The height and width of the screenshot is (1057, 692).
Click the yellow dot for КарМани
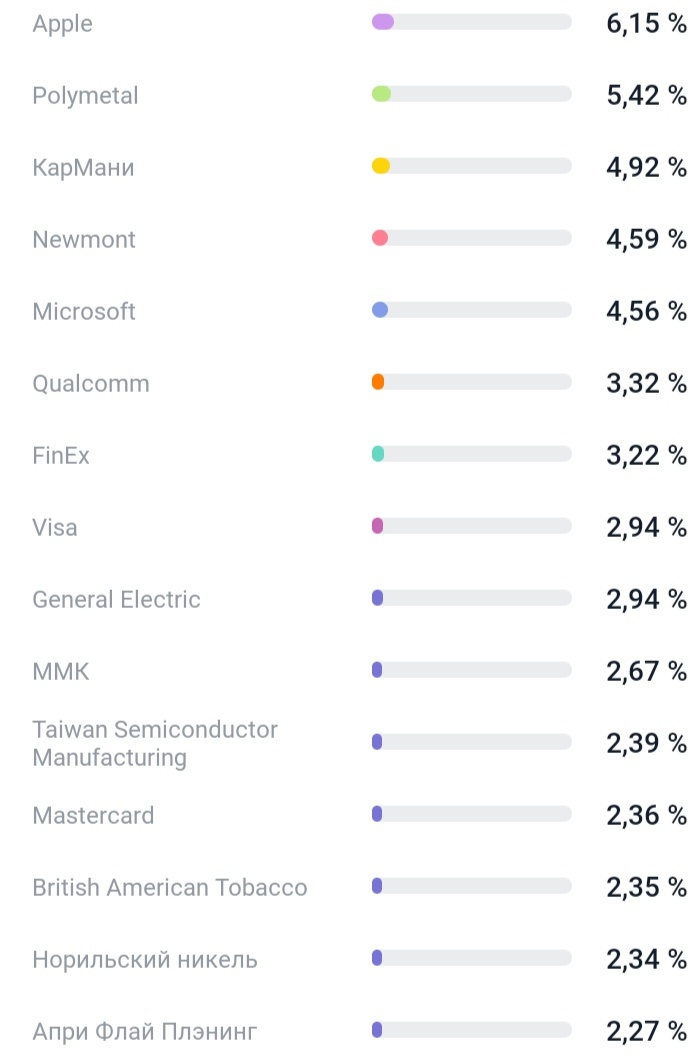point(381,165)
